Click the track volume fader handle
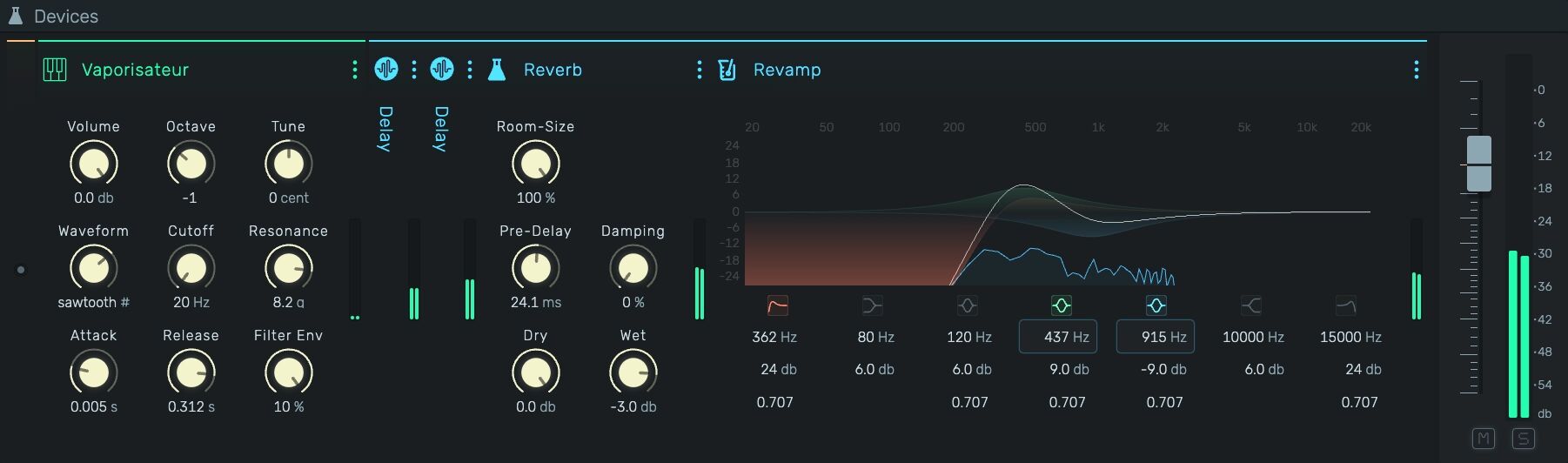This screenshot has height=463, width=1568. tap(1478, 164)
